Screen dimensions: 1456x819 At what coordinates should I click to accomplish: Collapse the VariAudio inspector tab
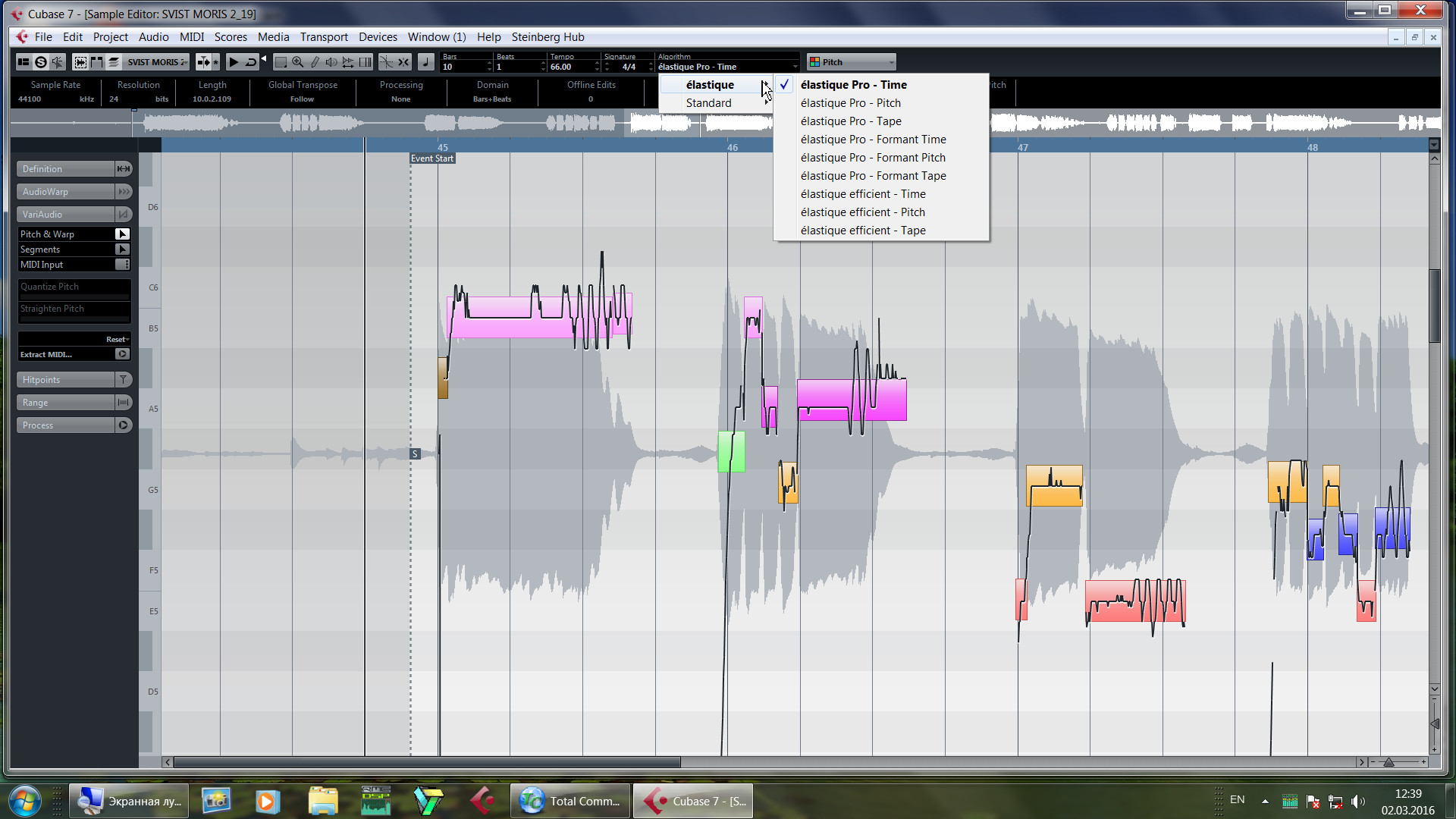pyautogui.click(x=74, y=215)
